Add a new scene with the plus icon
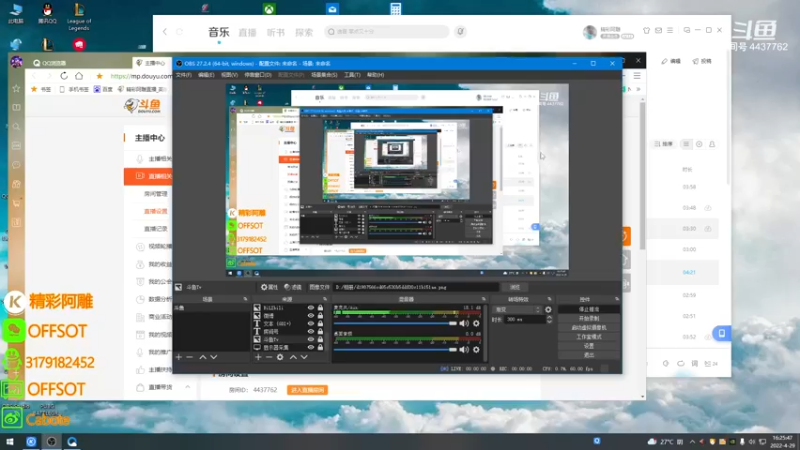This screenshot has height=450, width=800. pos(179,357)
